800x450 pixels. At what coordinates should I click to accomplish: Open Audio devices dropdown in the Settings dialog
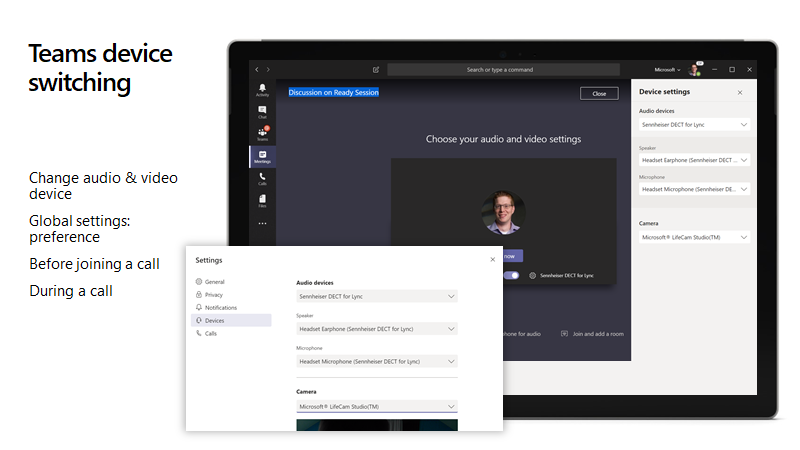tap(377, 296)
